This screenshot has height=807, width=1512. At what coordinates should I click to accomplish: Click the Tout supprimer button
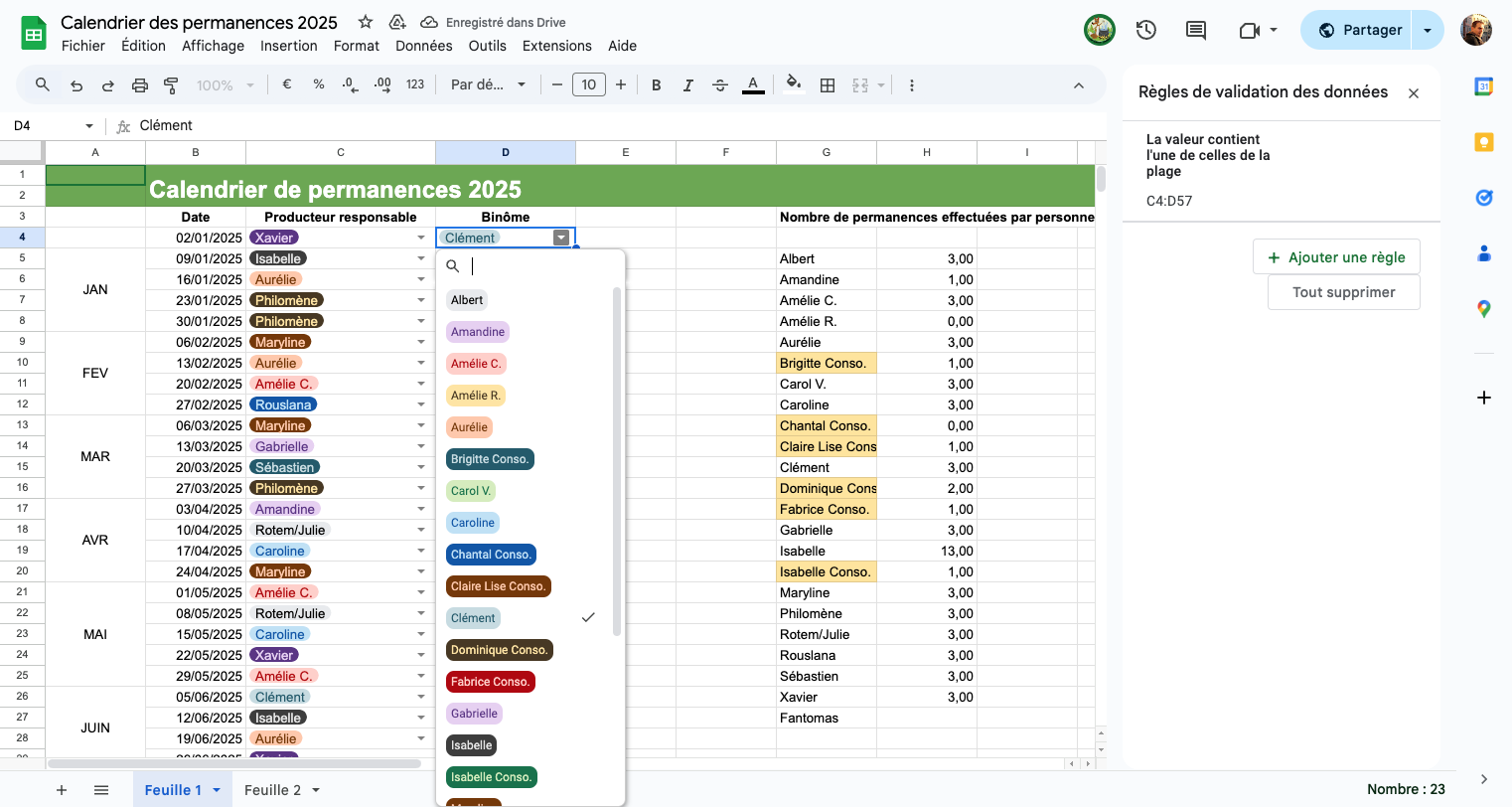click(x=1343, y=292)
